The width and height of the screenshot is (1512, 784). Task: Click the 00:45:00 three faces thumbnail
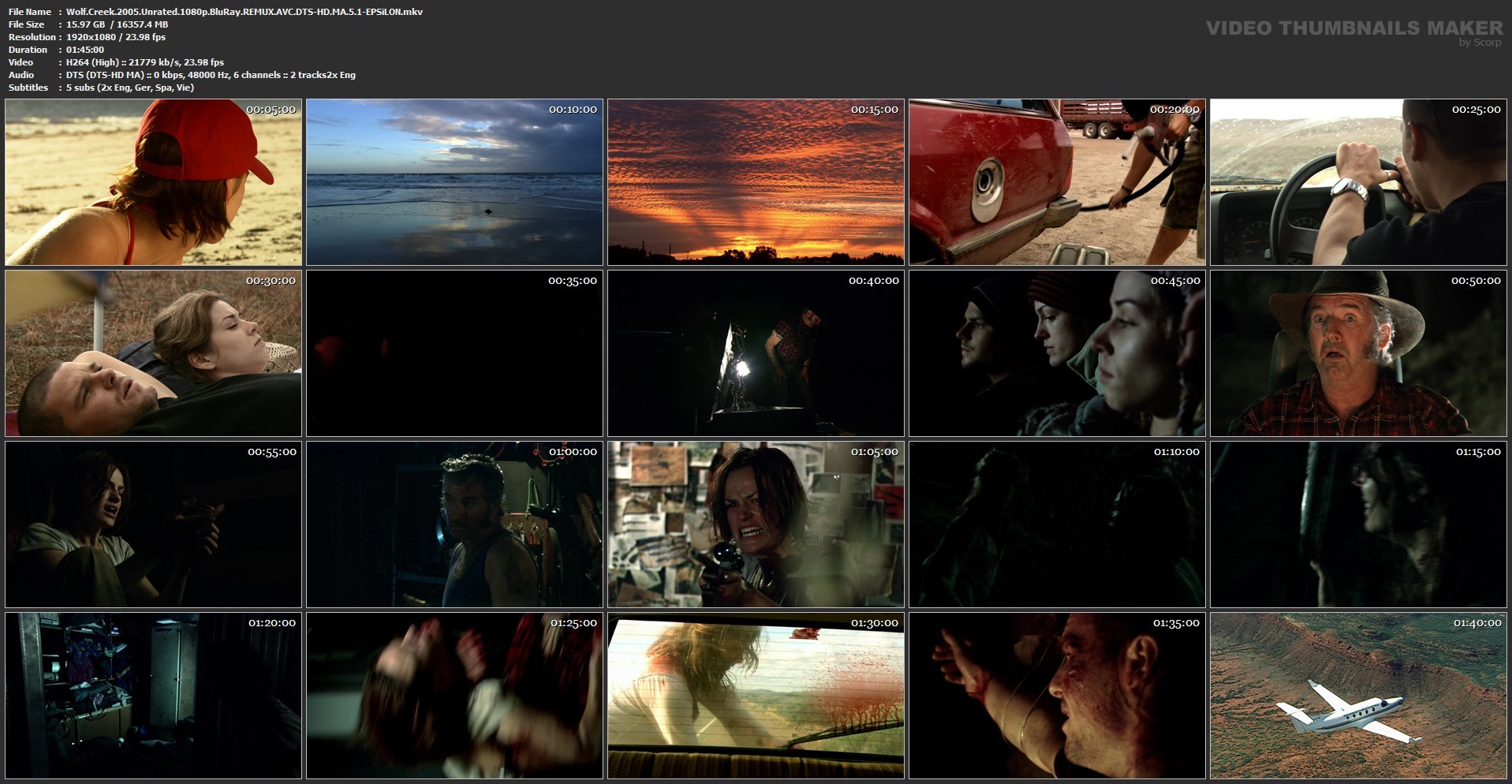coord(1057,353)
